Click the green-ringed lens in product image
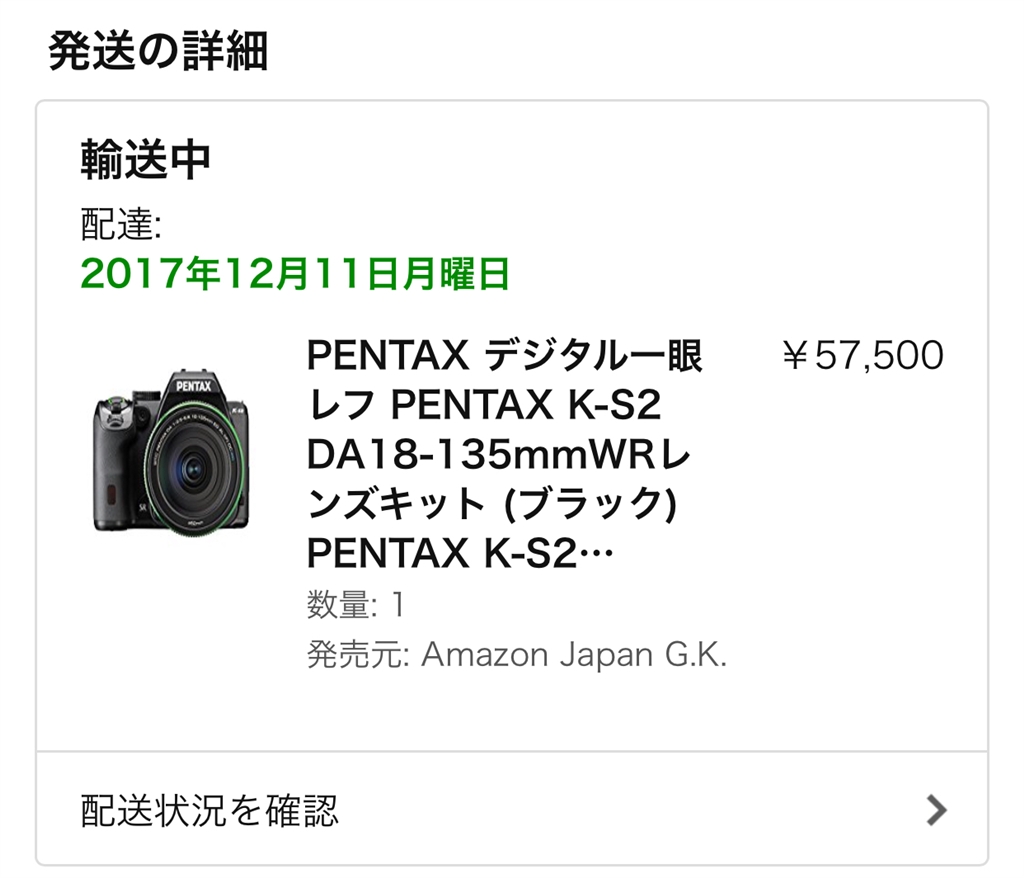The height and width of the screenshot is (878, 1024). [x=192, y=466]
